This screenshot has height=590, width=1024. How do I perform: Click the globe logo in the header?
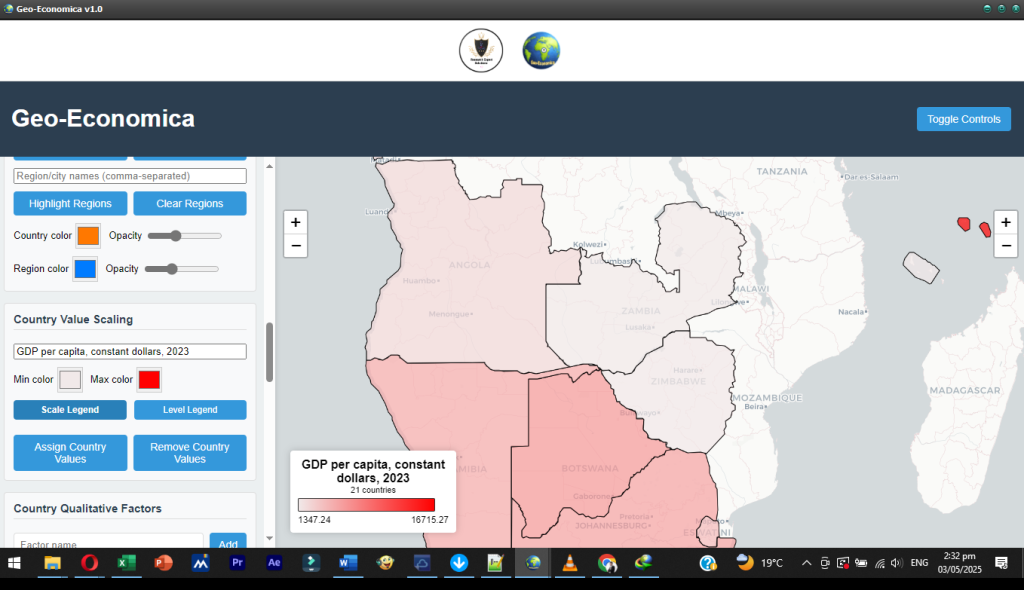[541, 50]
